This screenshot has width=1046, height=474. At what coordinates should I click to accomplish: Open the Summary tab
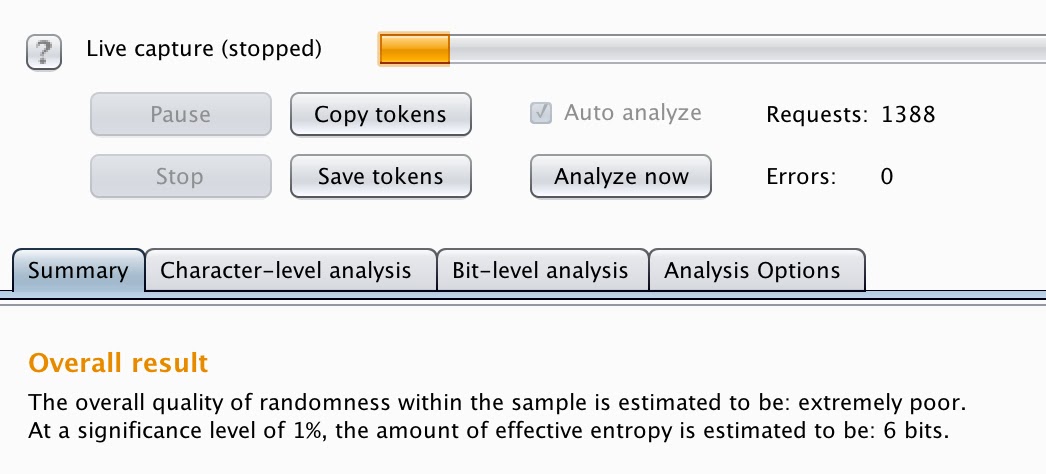tap(78, 271)
